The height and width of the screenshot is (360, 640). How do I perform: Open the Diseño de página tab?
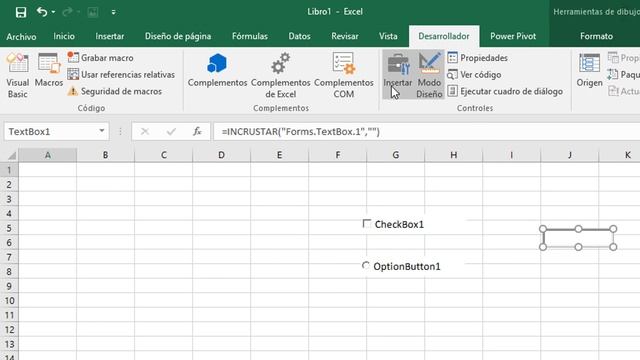tap(178, 36)
